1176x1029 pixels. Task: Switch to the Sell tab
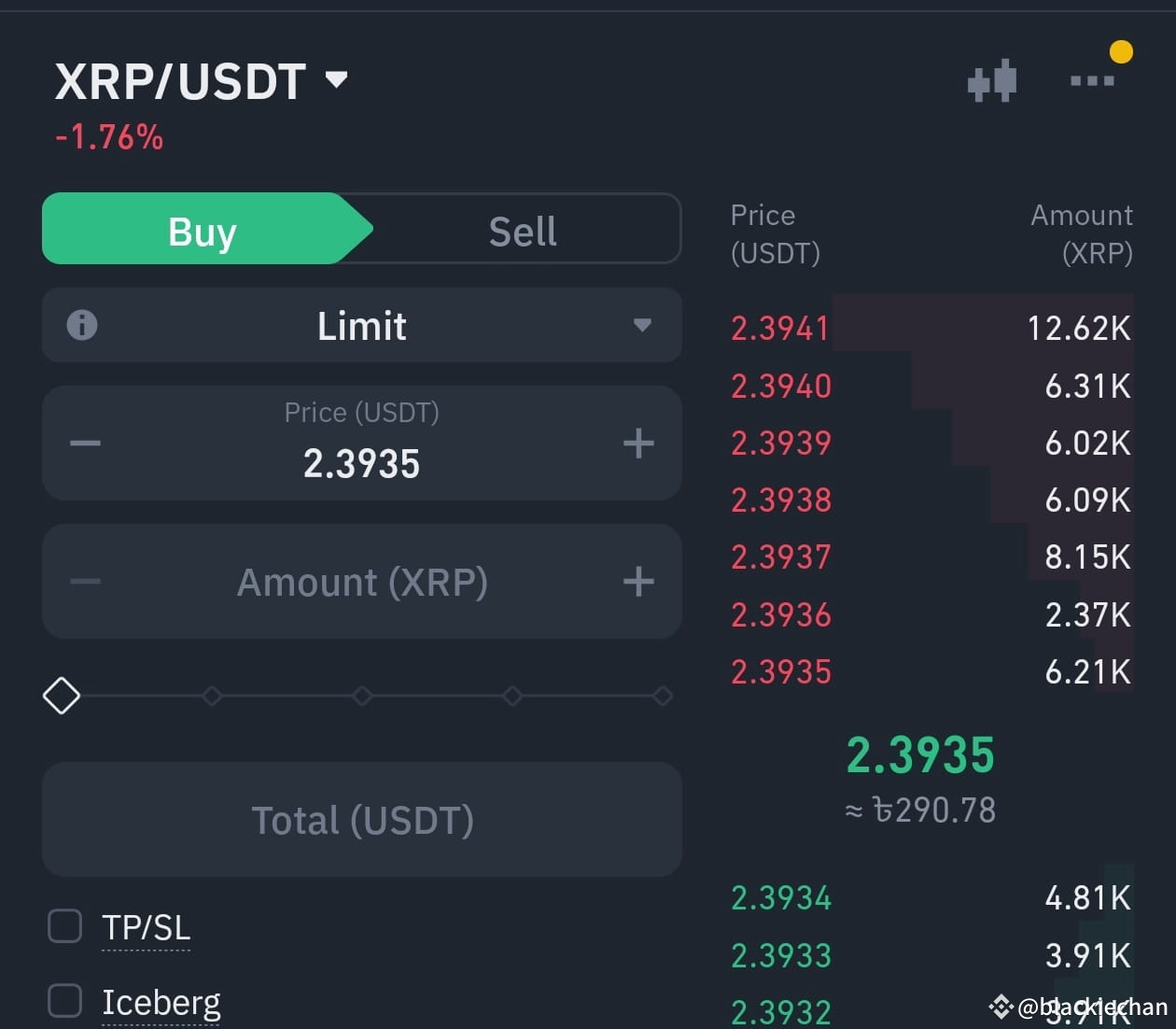pyautogui.click(x=523, y=230)
